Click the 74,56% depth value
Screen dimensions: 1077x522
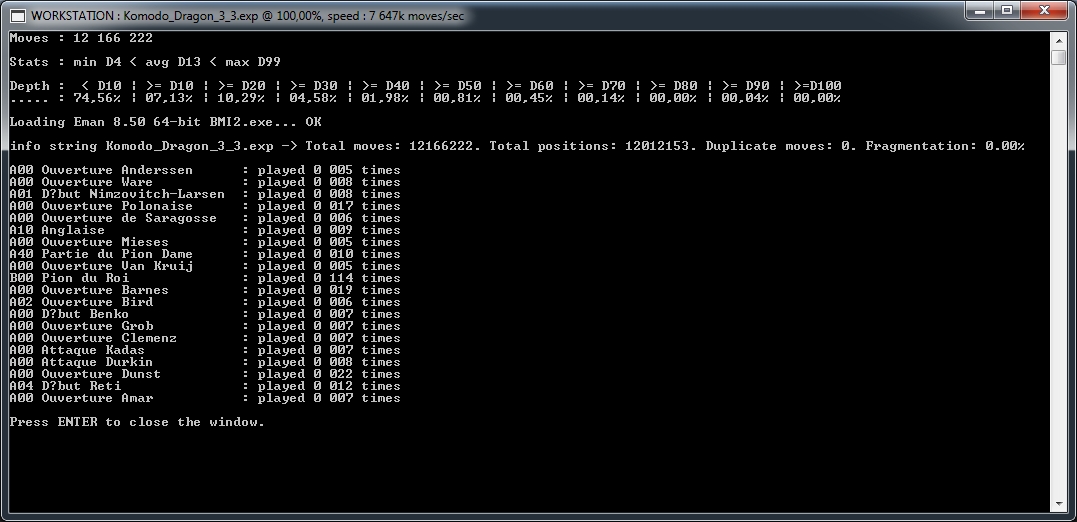point(97,98)
